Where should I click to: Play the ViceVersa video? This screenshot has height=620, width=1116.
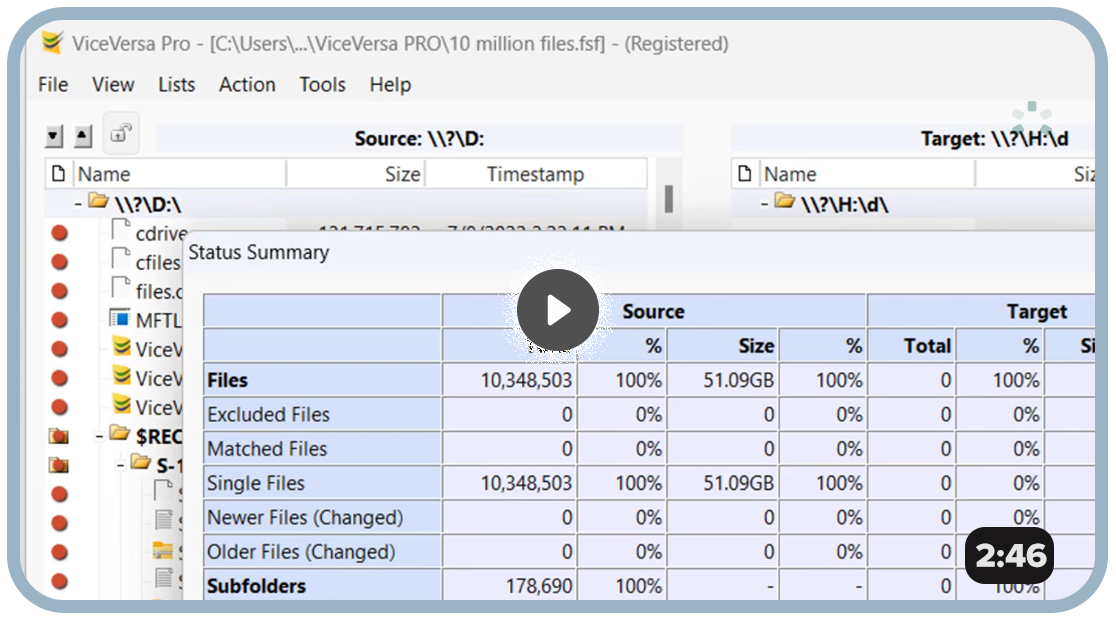coord(558,310)
